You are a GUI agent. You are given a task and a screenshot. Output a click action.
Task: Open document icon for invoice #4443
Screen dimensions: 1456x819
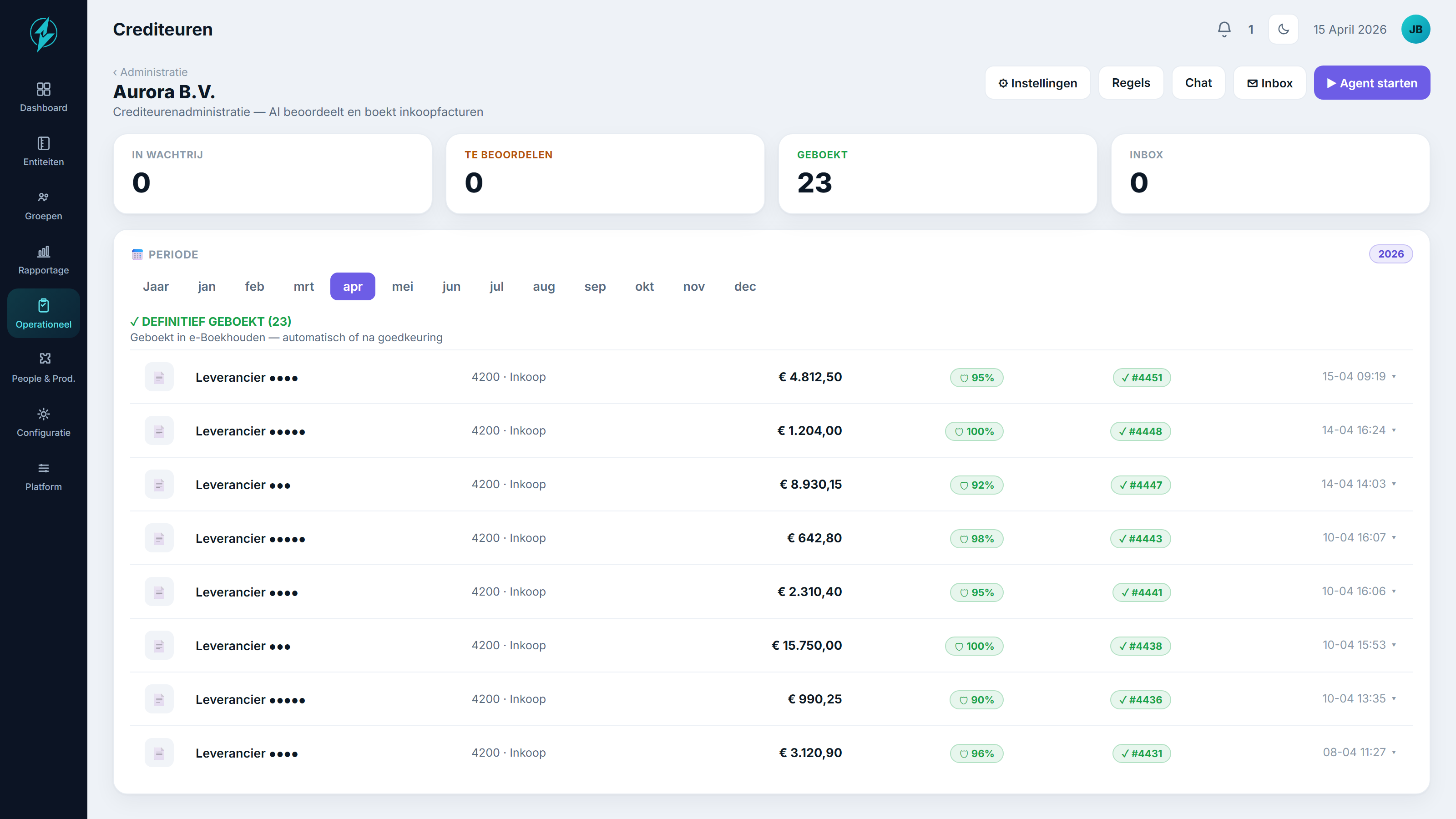159,538
